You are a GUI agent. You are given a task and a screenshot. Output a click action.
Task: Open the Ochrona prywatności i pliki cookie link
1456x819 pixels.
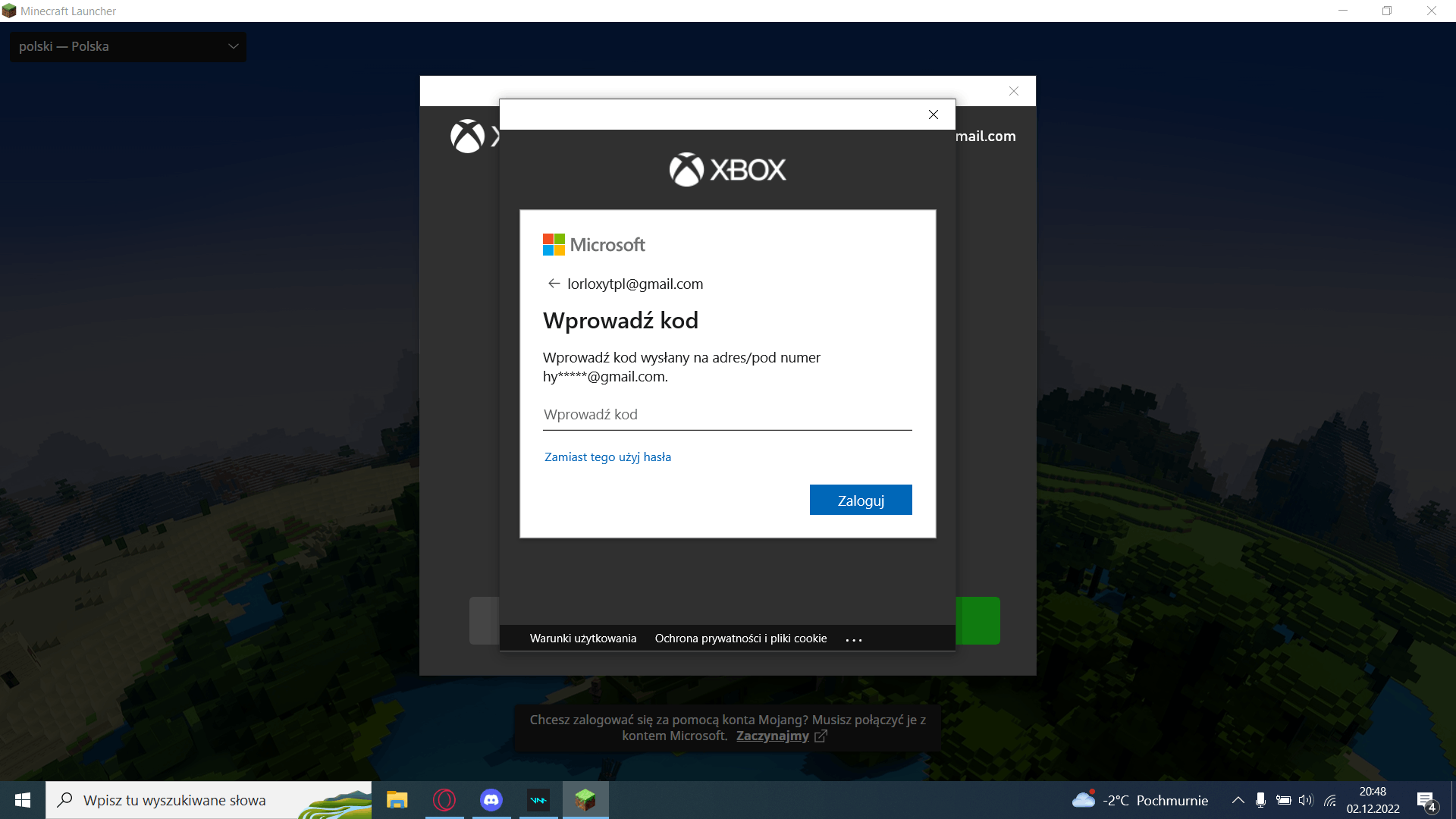740,639
